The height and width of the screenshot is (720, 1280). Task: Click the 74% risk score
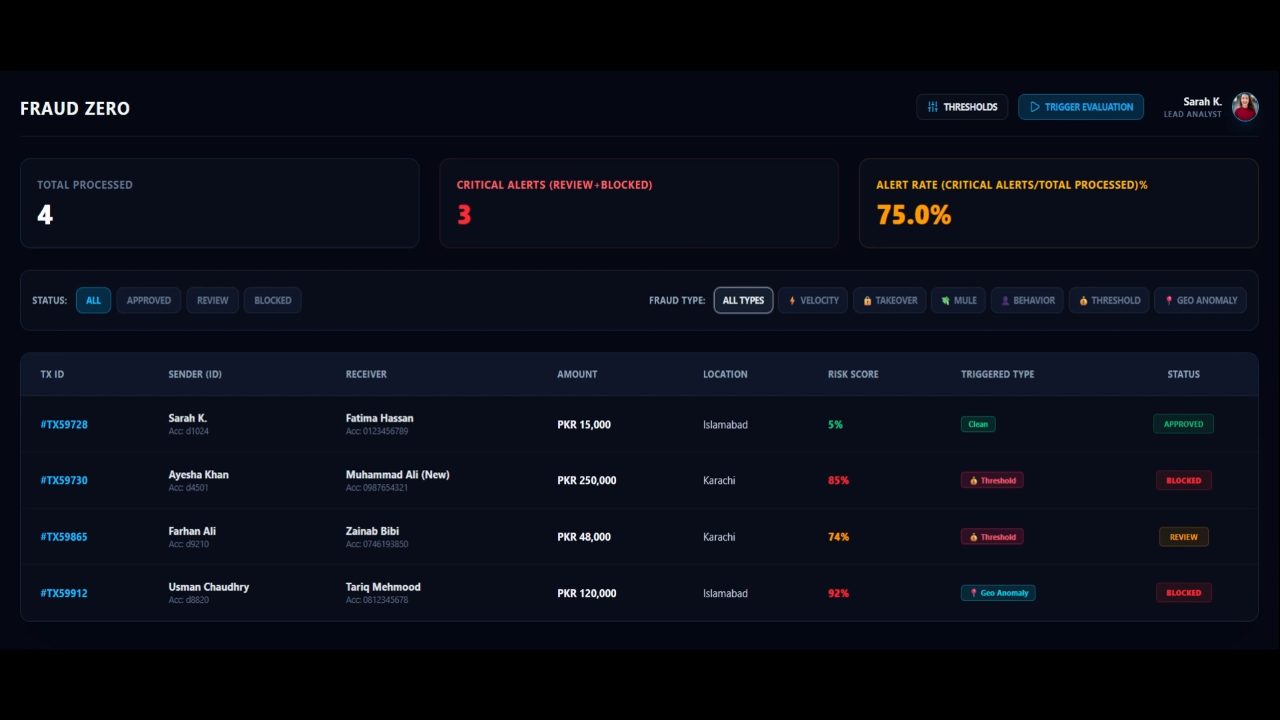838,537
